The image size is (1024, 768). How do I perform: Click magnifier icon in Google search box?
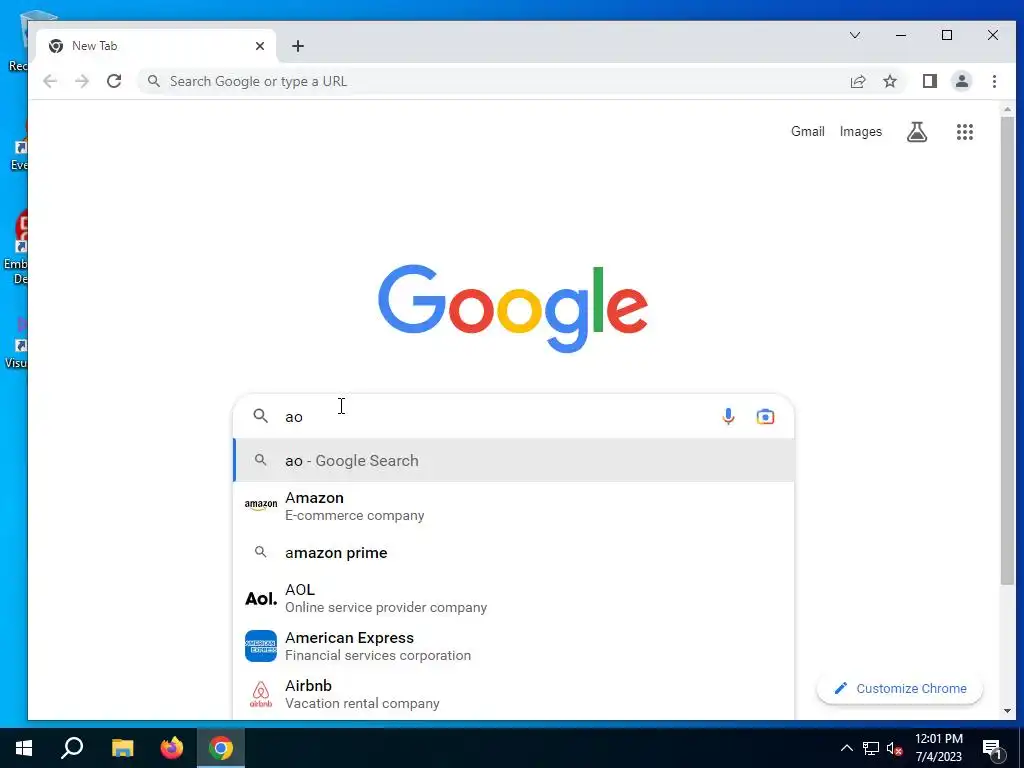[261, 416]
